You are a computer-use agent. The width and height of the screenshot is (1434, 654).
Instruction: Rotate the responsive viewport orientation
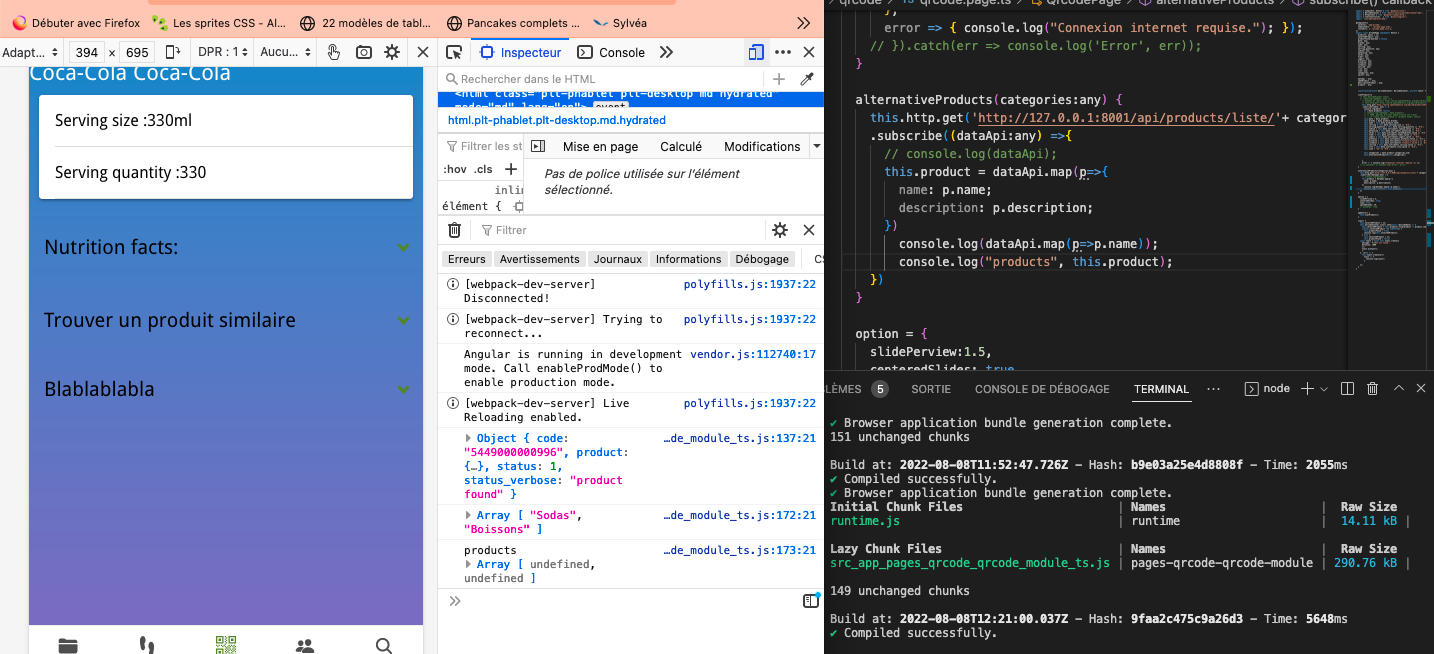[173, 52]
